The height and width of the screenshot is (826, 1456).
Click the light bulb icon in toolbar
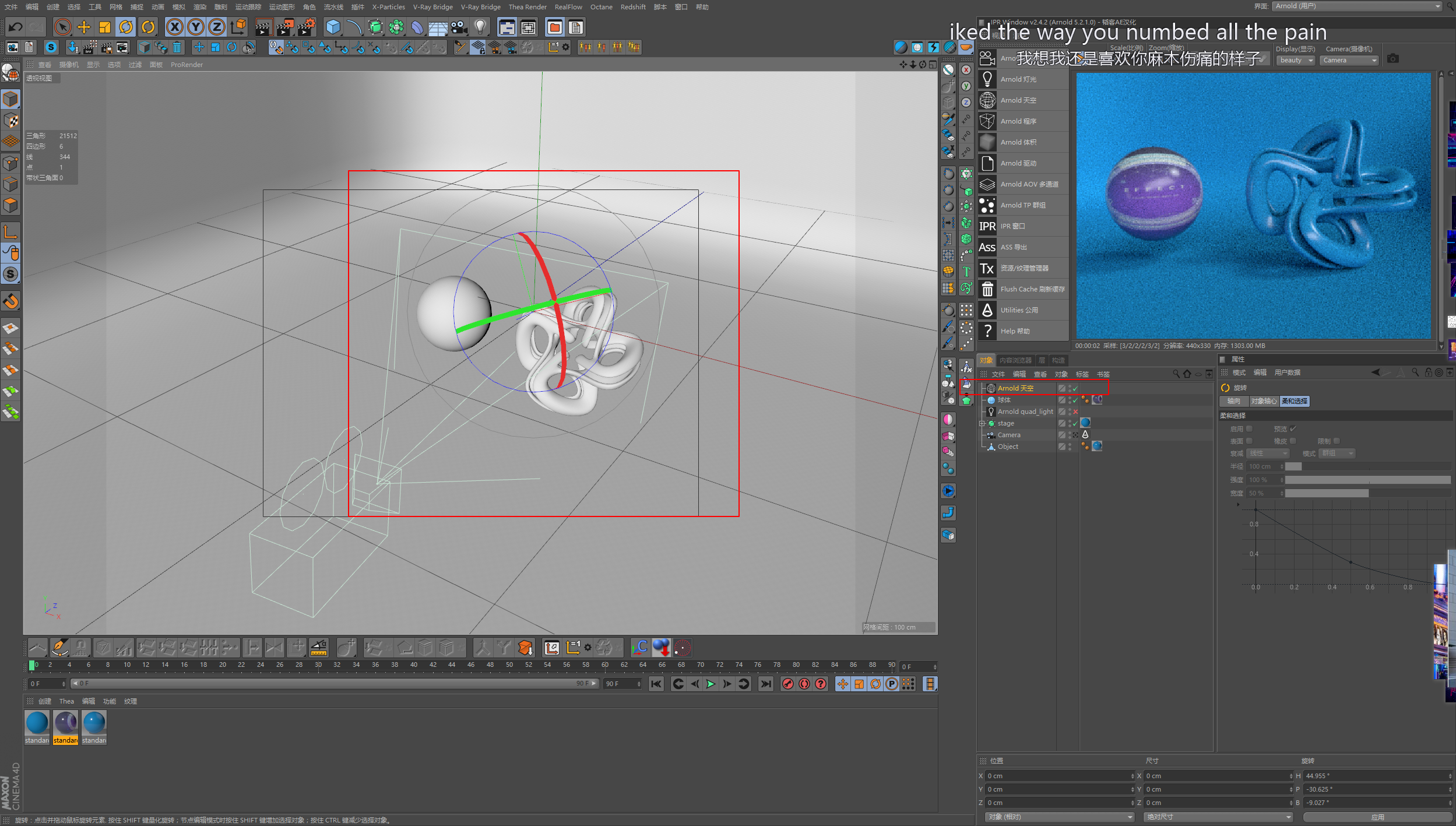point(480,27)
